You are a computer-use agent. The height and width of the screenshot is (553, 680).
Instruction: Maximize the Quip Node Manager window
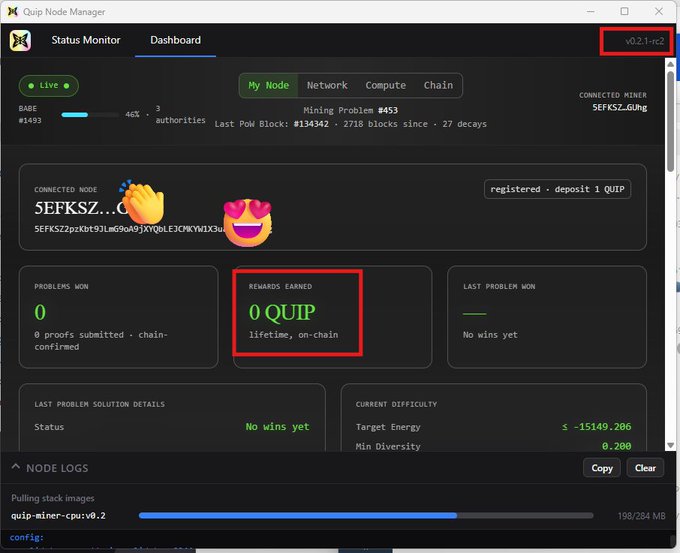tap(624, 11)
